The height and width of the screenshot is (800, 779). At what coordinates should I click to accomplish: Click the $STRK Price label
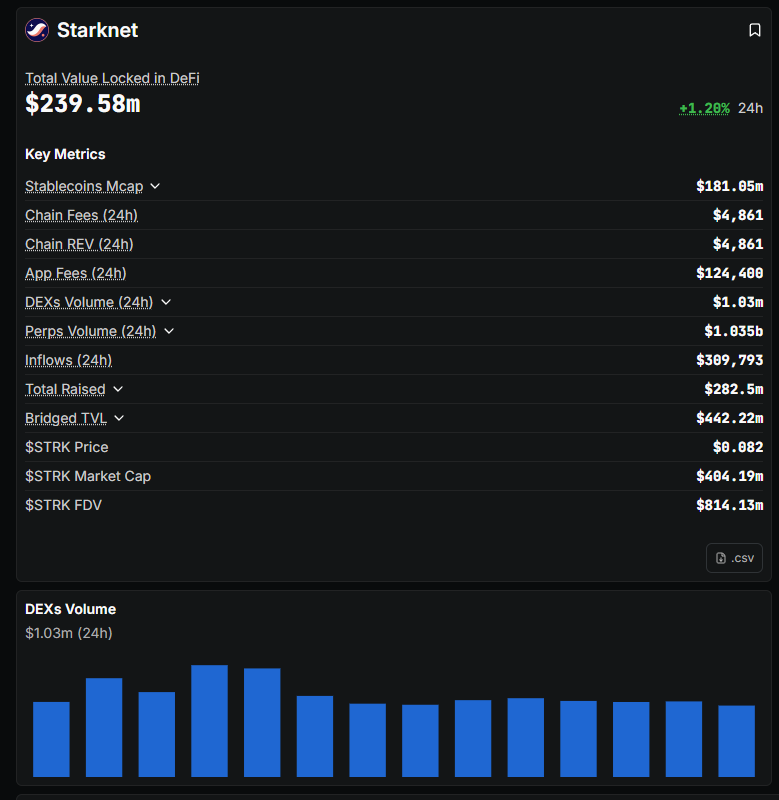(x=67, y=447)
